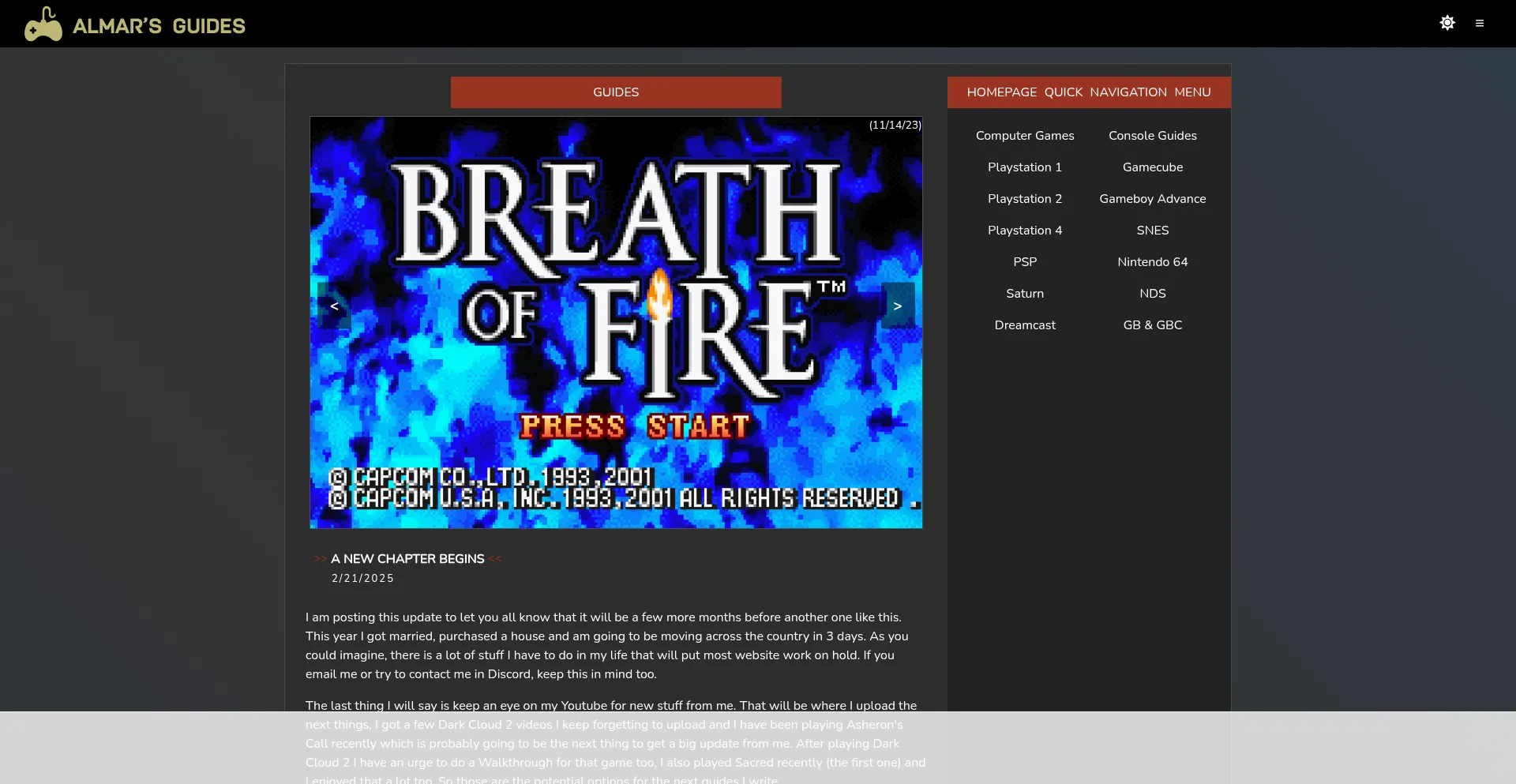Image resolution: width=1516 pixels, height=784 pixels.
Task: Open the Nintendo 64 link
Action: (x=1153, y=262)
